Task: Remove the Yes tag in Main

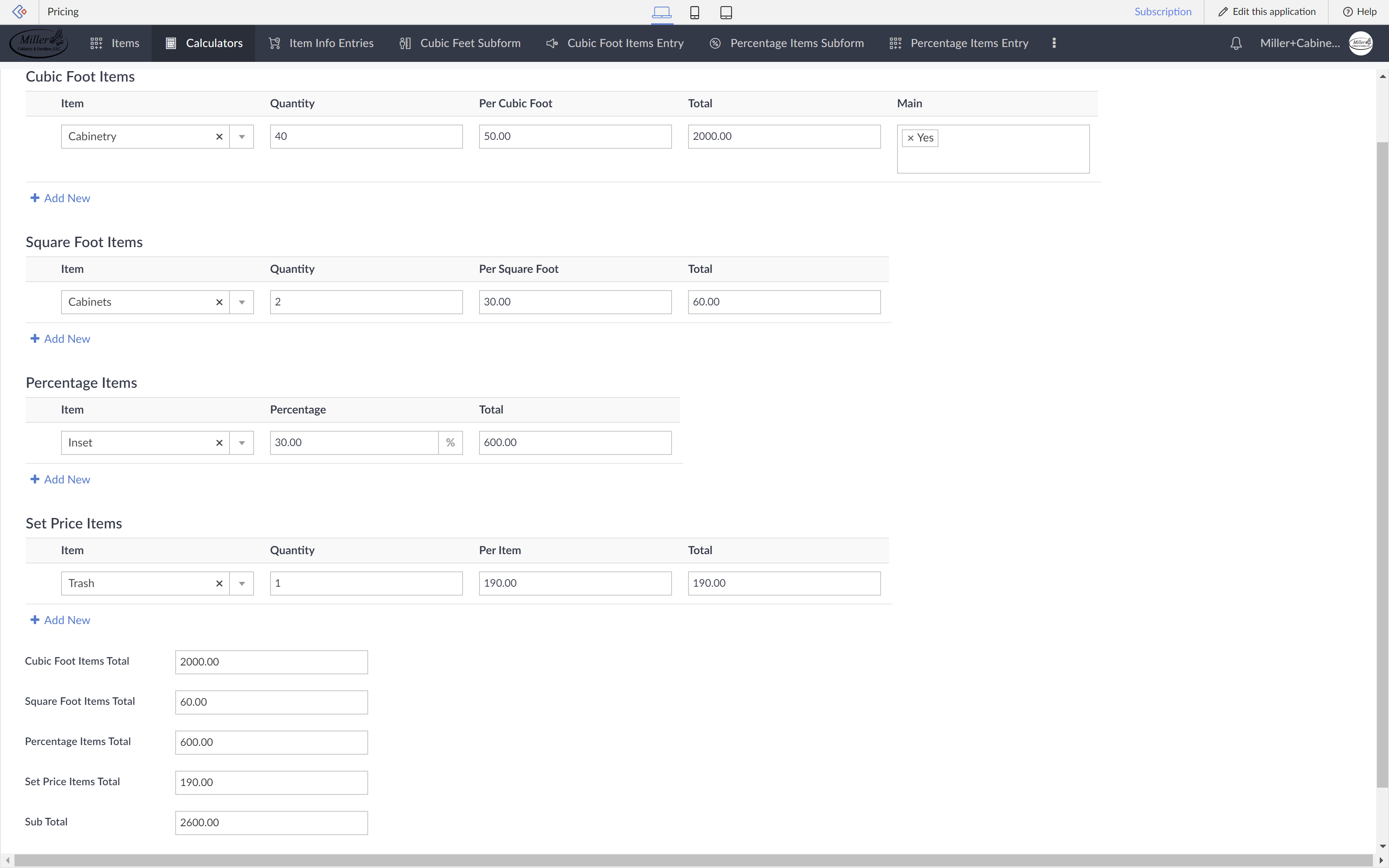Action: coord(910,138)
